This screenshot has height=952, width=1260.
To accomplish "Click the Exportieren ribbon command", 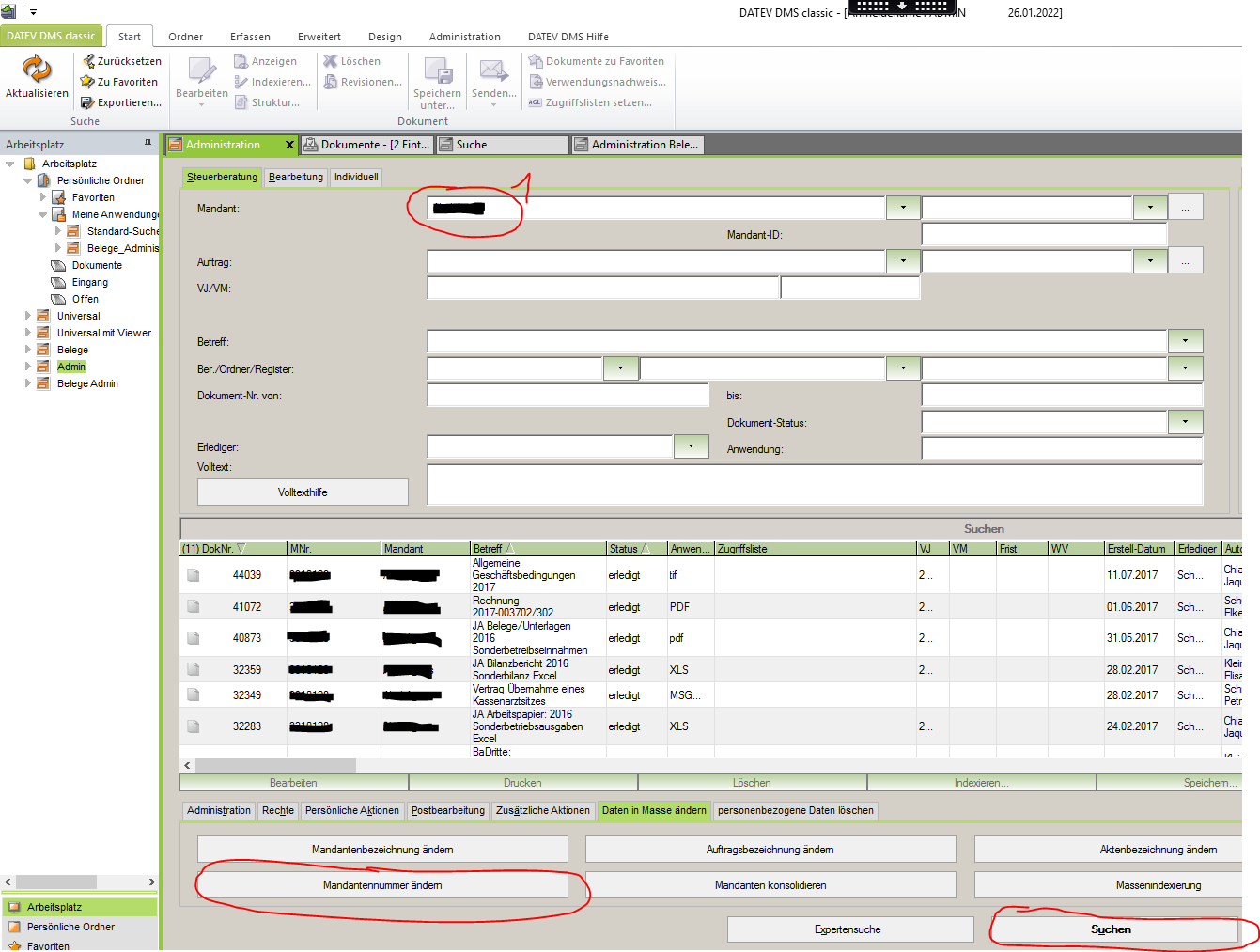I will point(121,102).
